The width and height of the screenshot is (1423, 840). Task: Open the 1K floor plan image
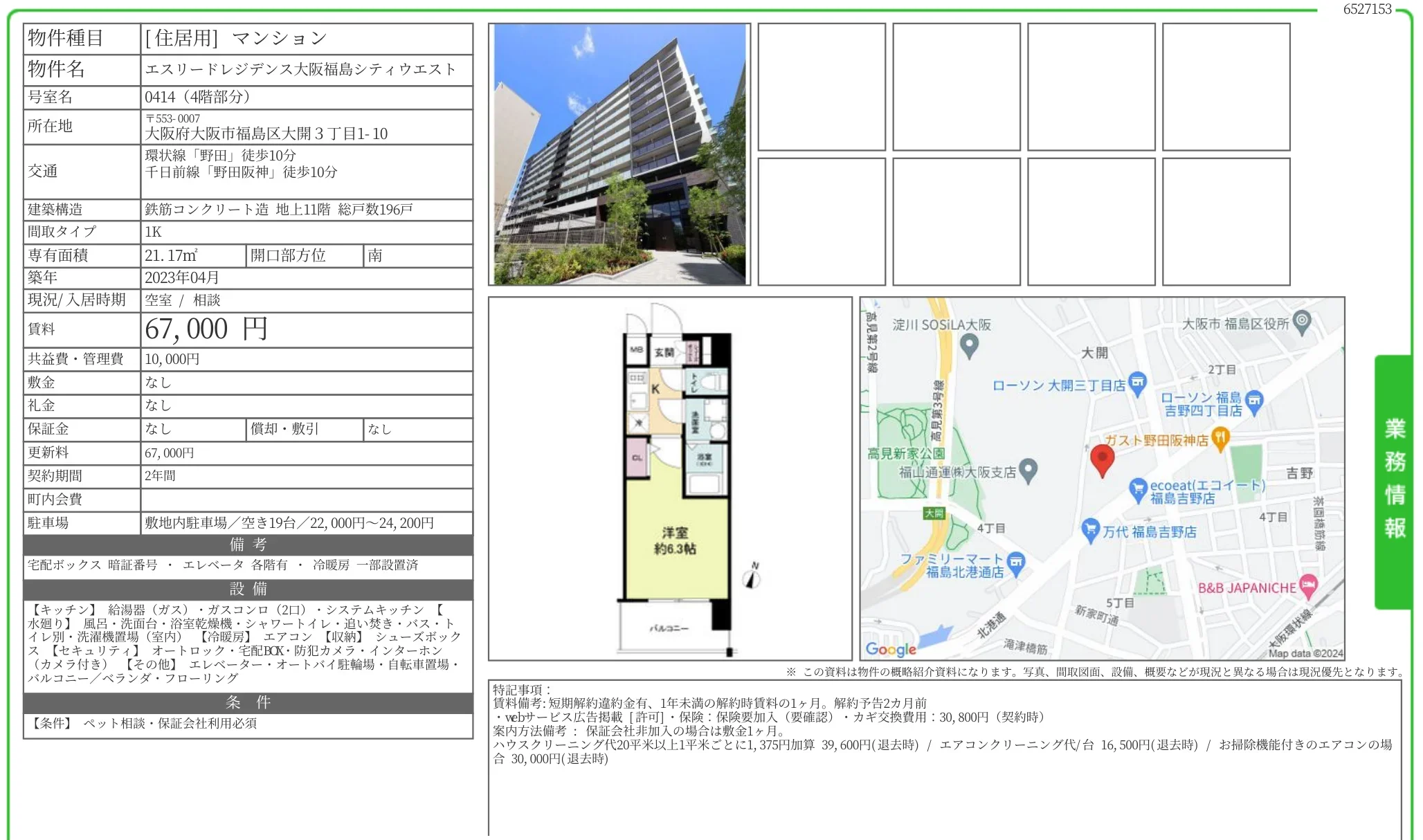tap(670, 479)
